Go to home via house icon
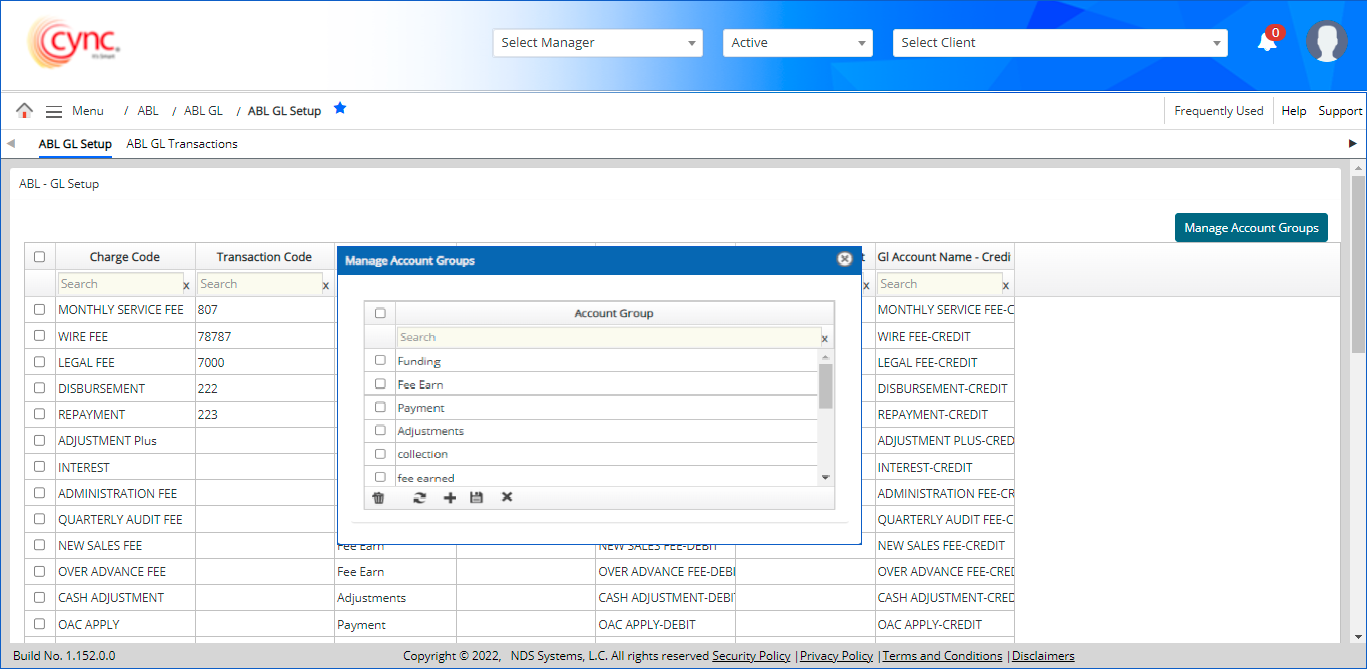 25,111
